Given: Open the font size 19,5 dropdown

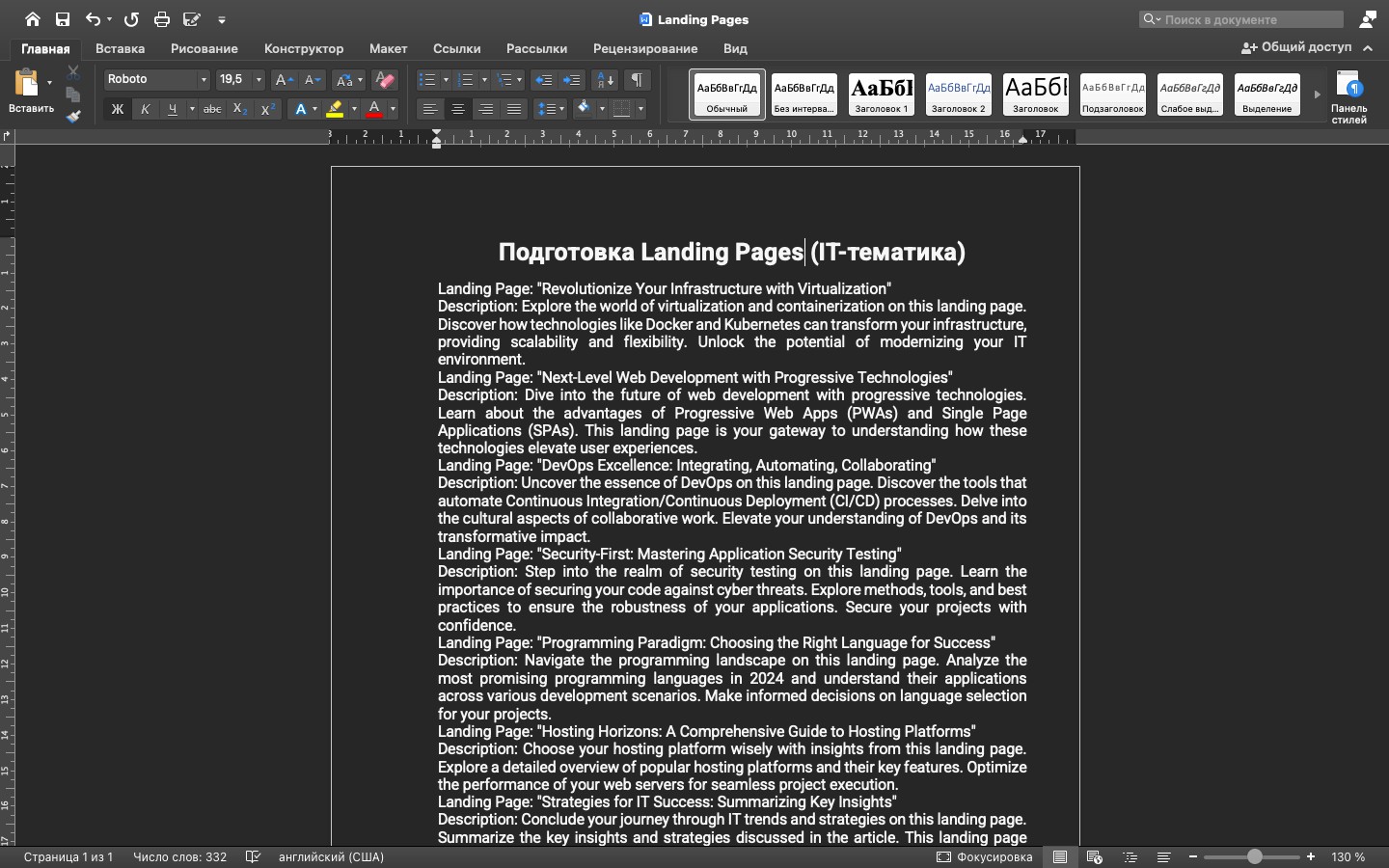Looking at the screenshot, I should point(259,80).
